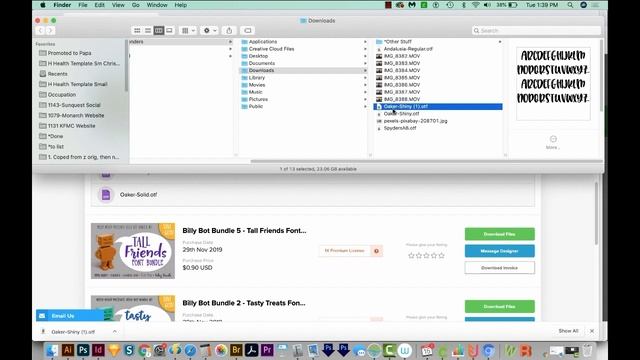Click Download Invoice for Tall Friends bundle

(x=500, y=268)
